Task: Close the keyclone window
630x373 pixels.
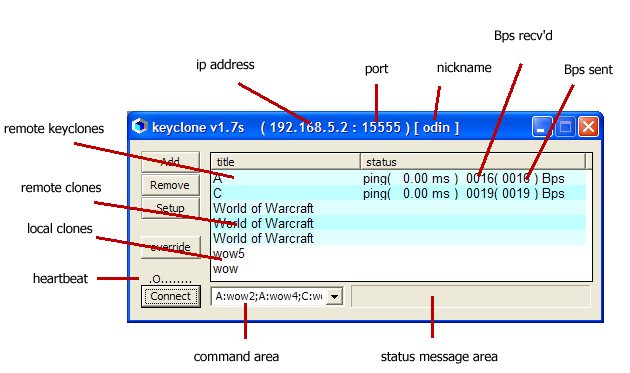Action: click(589, 127)
